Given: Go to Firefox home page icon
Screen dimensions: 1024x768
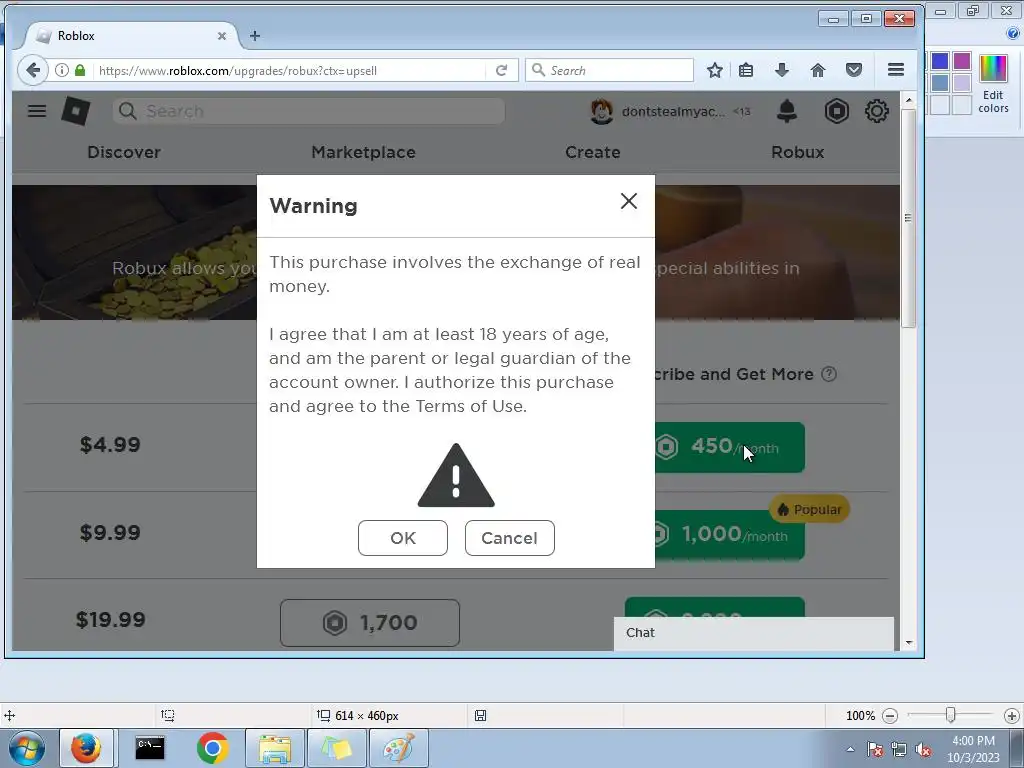Looking at the screenshot, I should point(818,70).
